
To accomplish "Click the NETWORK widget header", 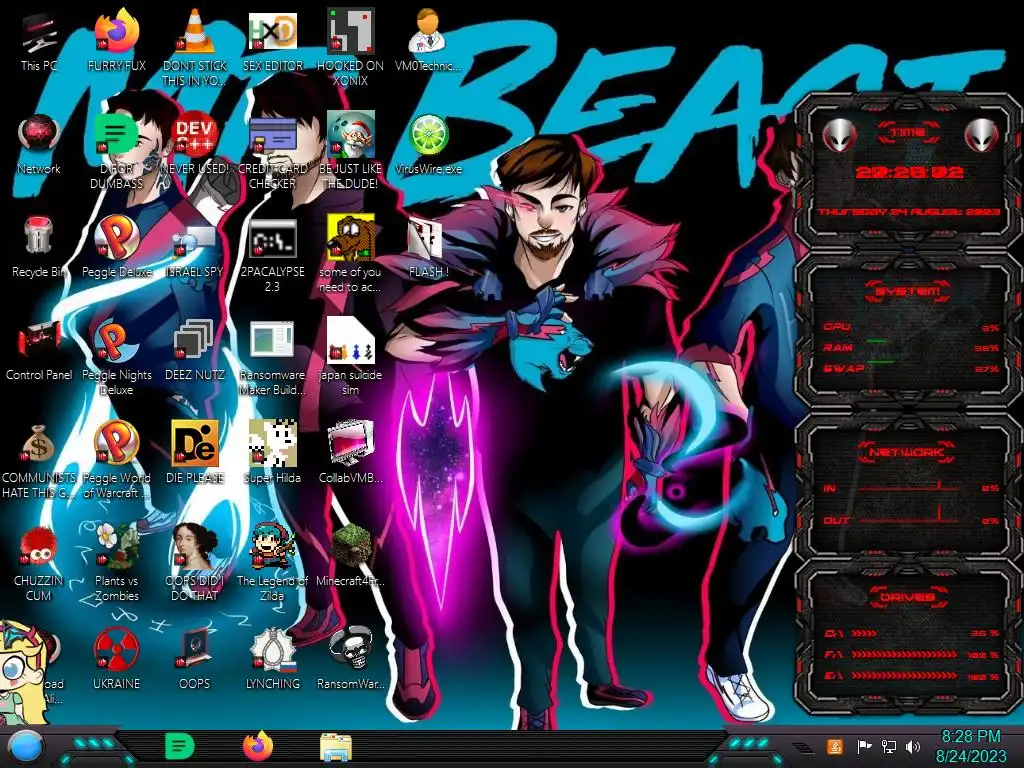I will coord(907,451).
